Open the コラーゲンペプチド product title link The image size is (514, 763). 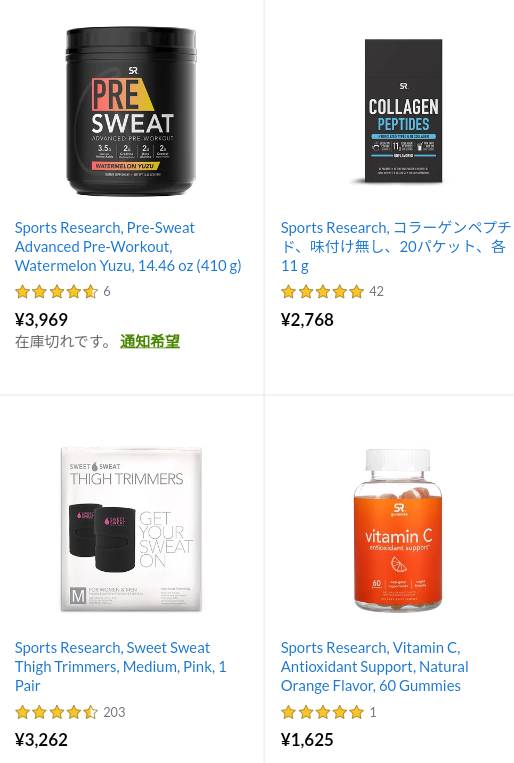coord(396,247)
